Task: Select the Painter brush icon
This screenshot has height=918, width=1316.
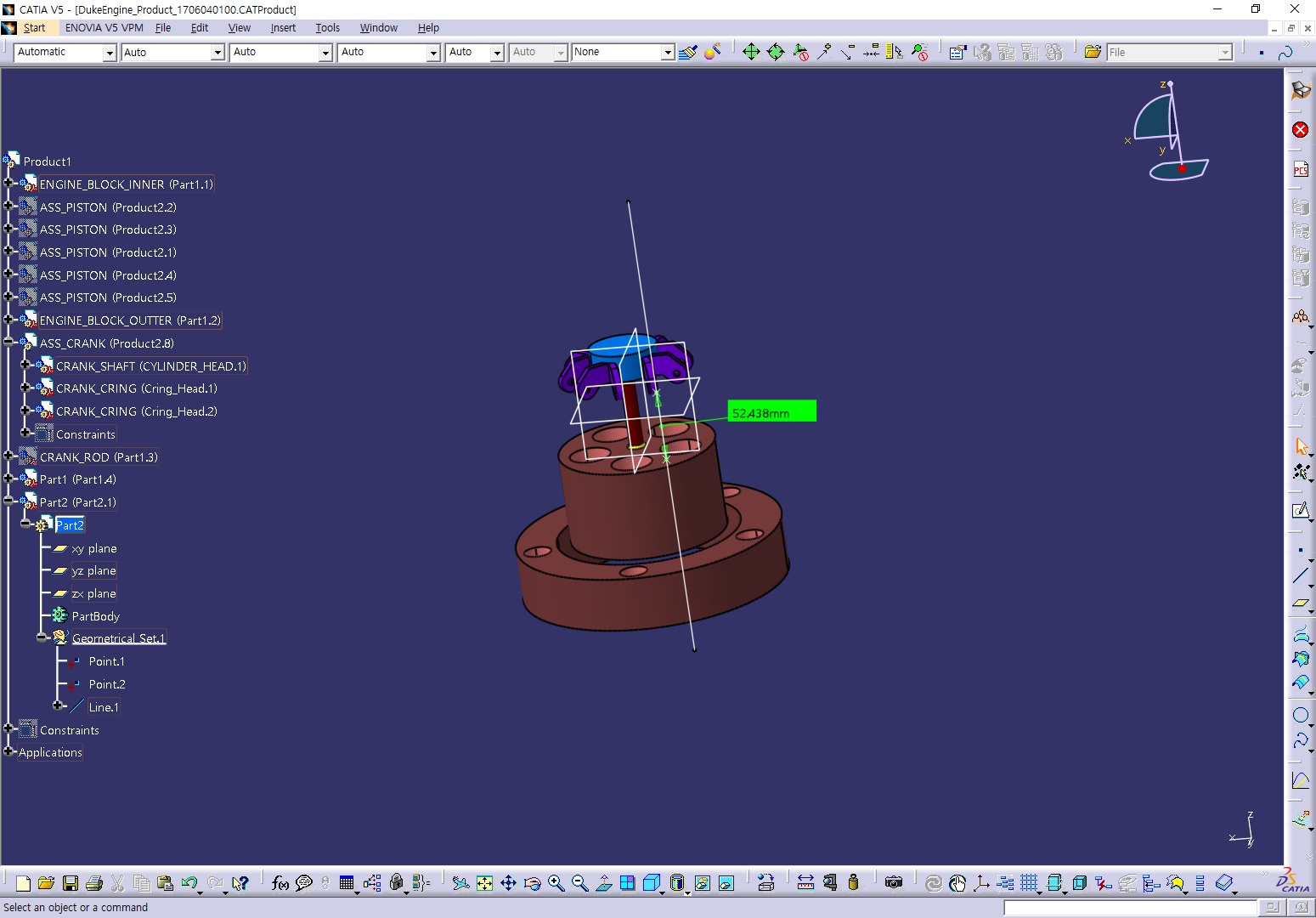Action: coord(688,52)
